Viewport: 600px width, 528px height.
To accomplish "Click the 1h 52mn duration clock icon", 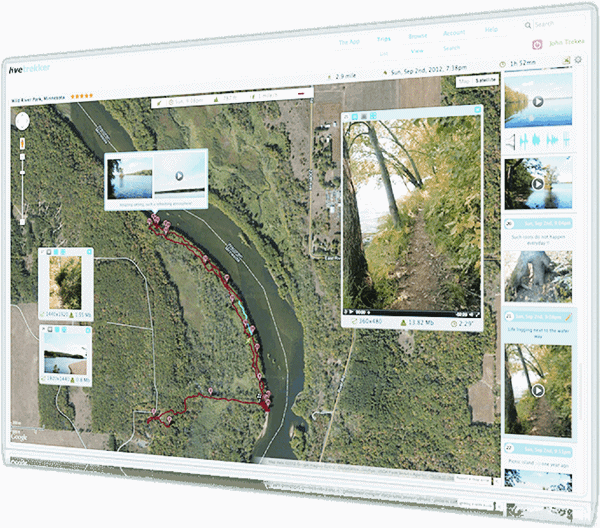I will click(502, 64).
